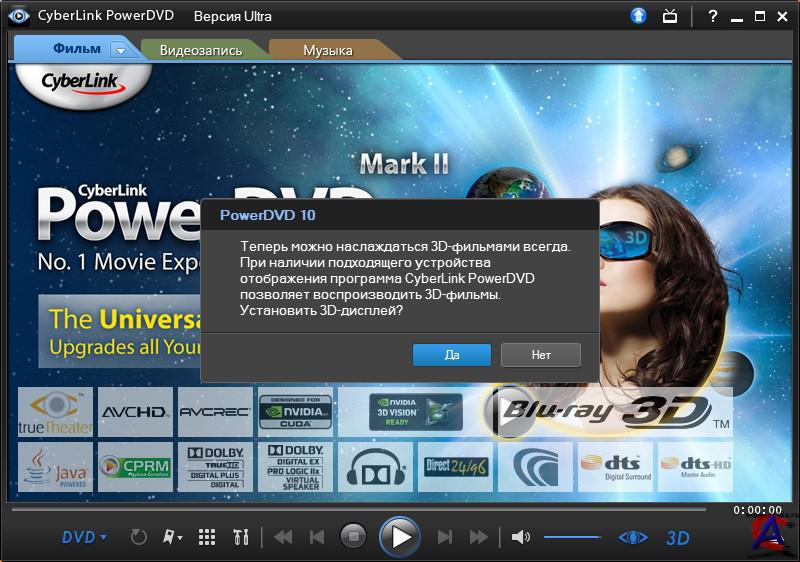
Task: Open the Музыка tab
Action: coord(327,49)
